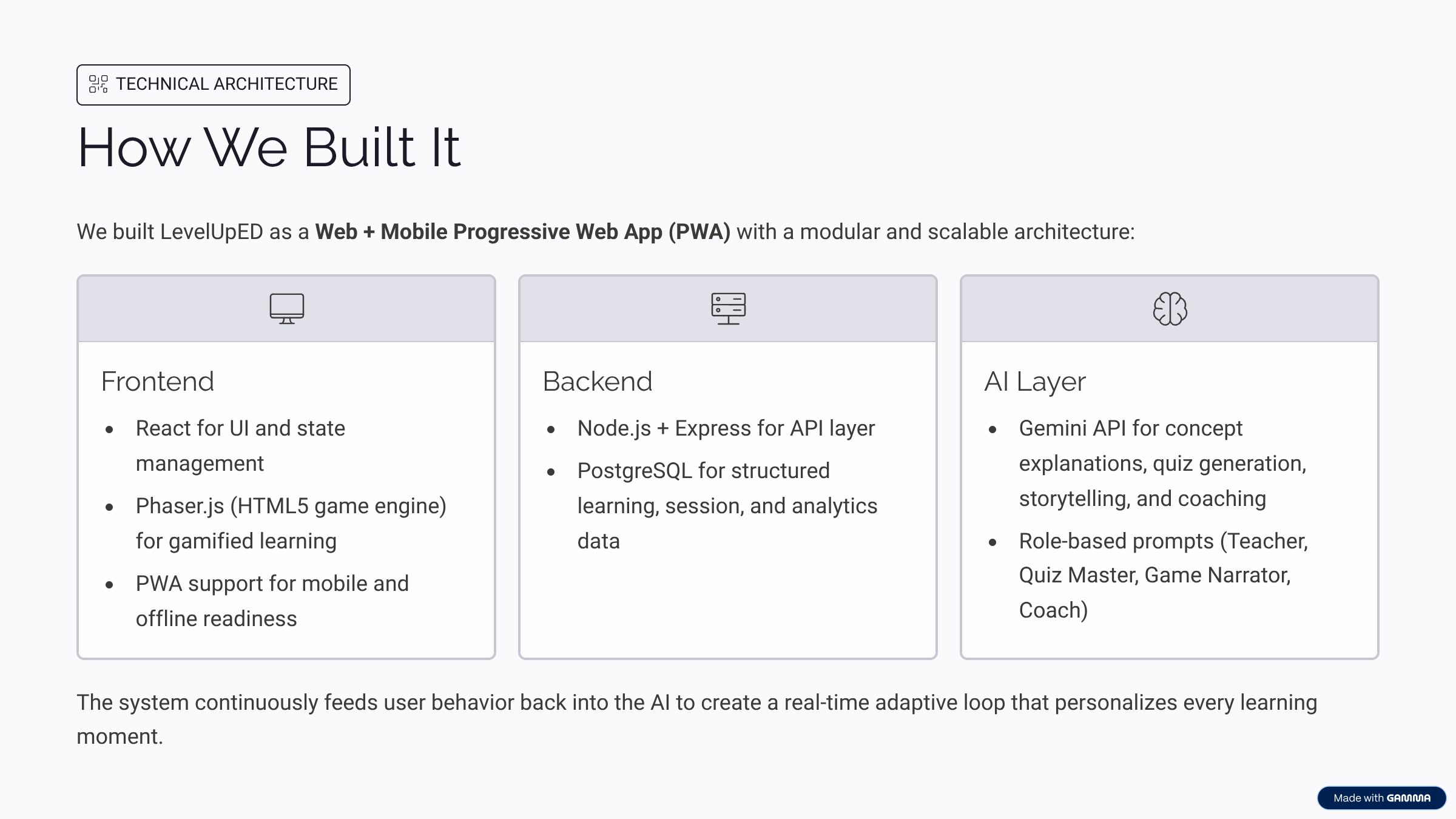This screenshot has height=819, width=1456.
Task: Select the Backend card heading
Action: pyautogui.click(x=598, y=382)
